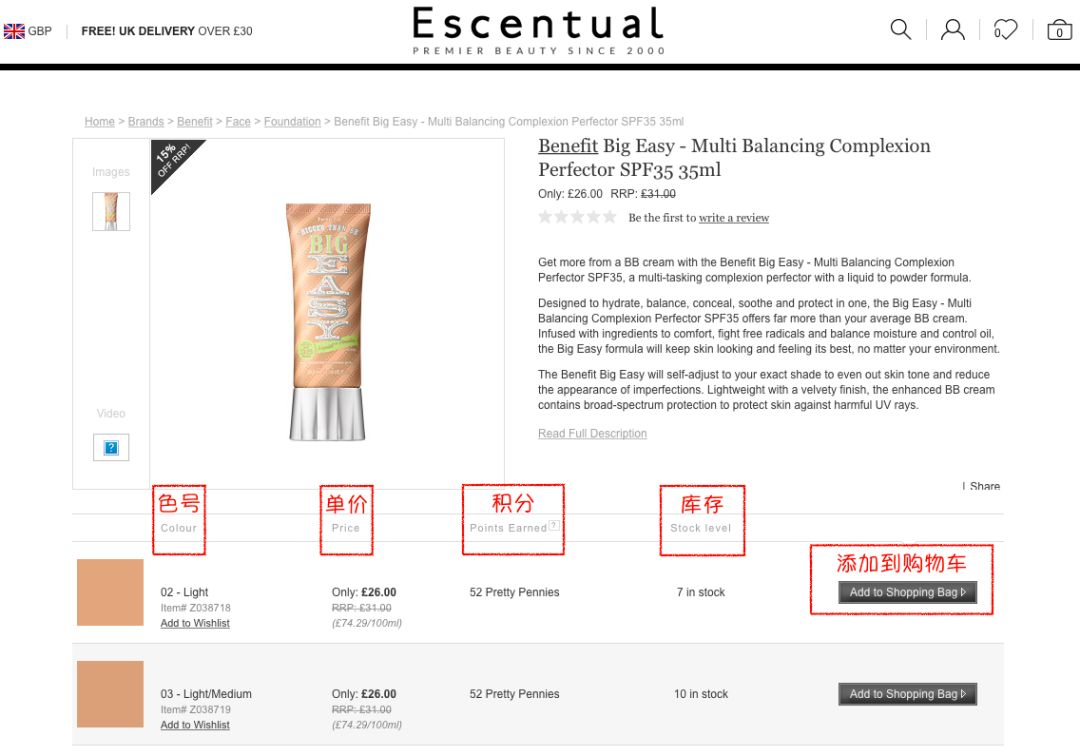This screenshot has width=1080, height=756.
Task: Expand Read Full Description
Action: point(592,434)
